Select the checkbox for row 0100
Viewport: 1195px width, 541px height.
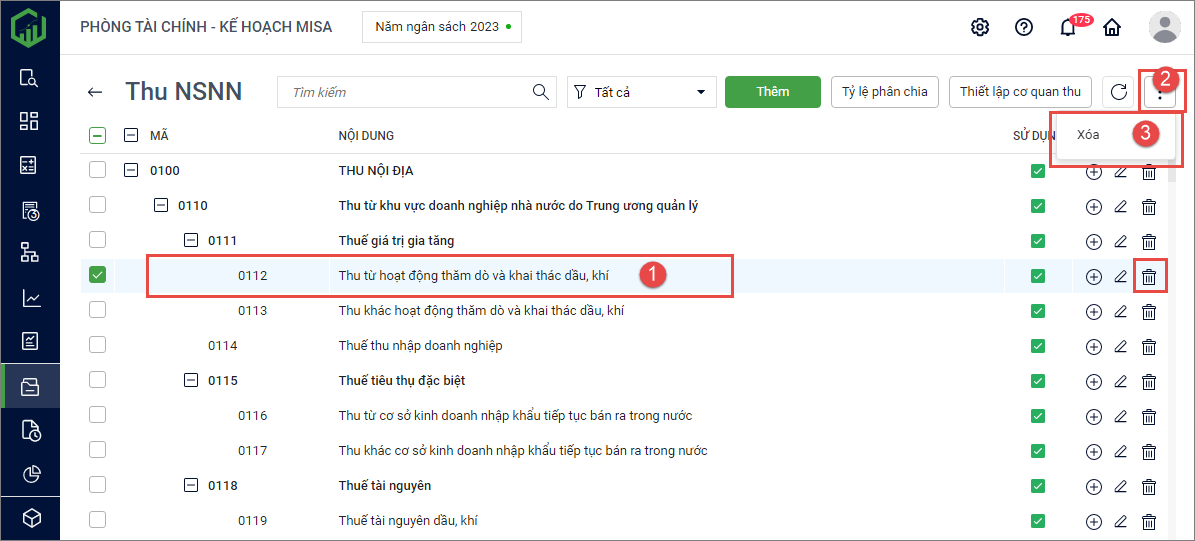(97, 170)
